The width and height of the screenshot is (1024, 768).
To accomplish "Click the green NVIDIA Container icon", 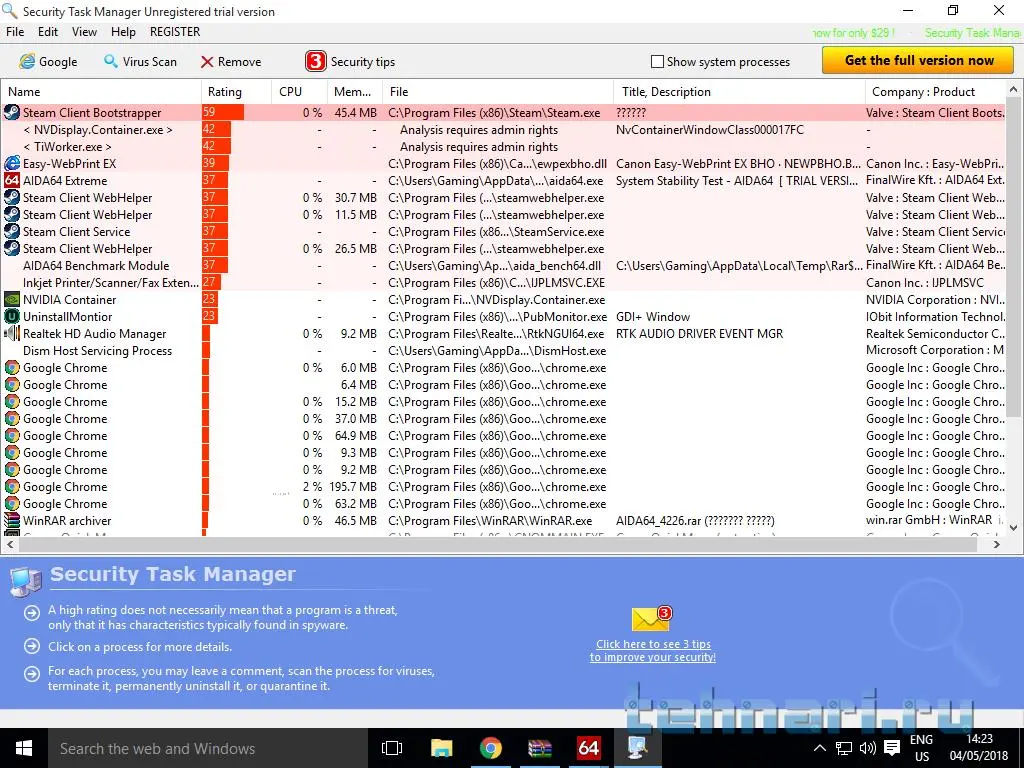I will coord(12,299).
